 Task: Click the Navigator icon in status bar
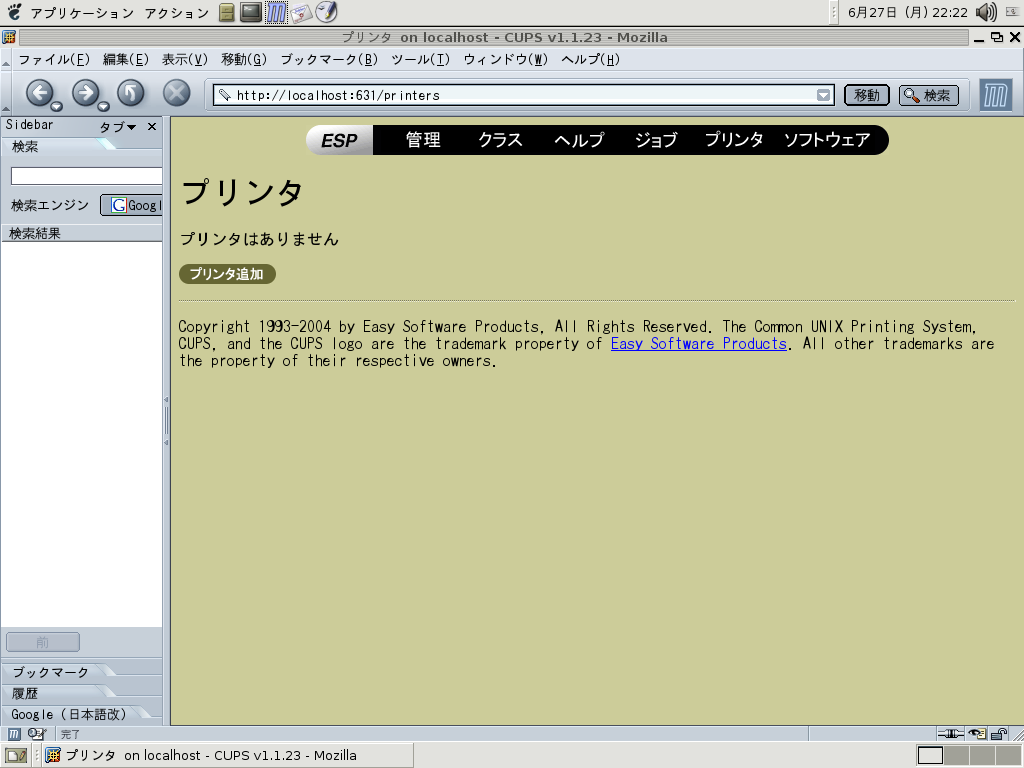tap(14, 734)
